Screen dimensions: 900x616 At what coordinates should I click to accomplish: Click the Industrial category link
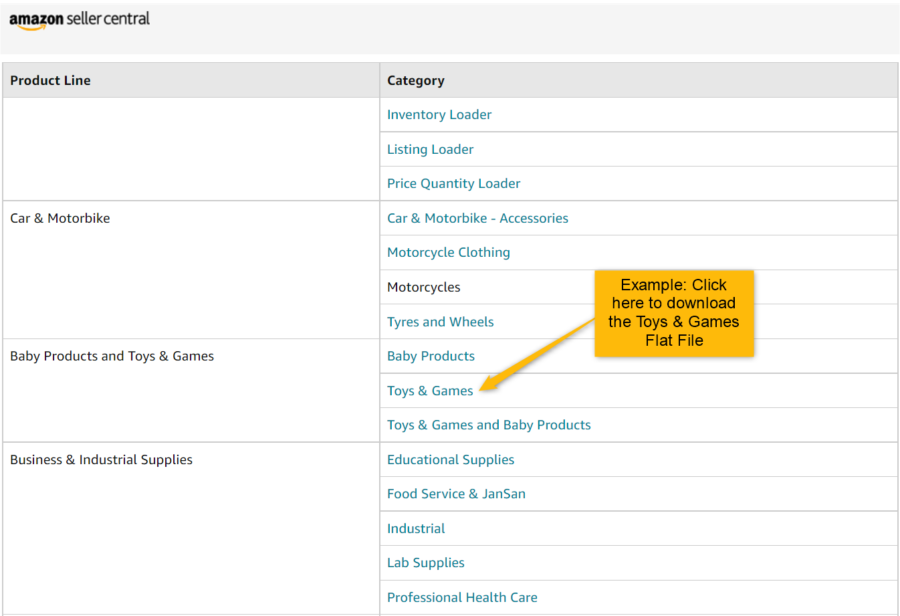(416, 528)
